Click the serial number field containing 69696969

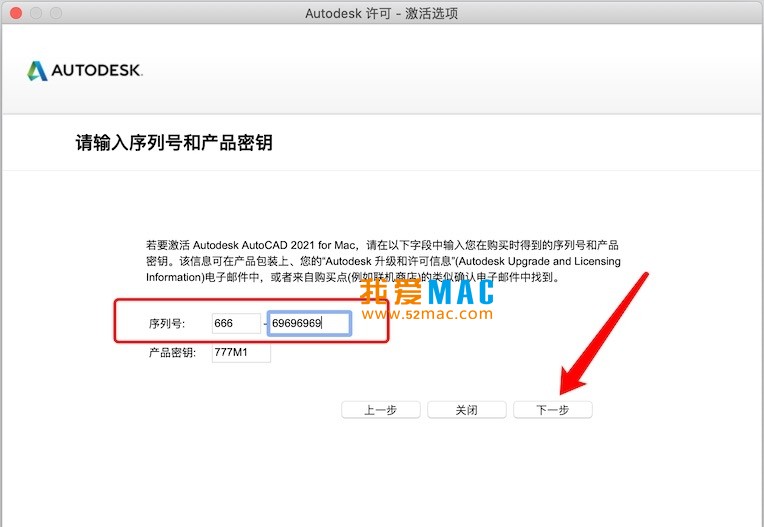point(309,323)
